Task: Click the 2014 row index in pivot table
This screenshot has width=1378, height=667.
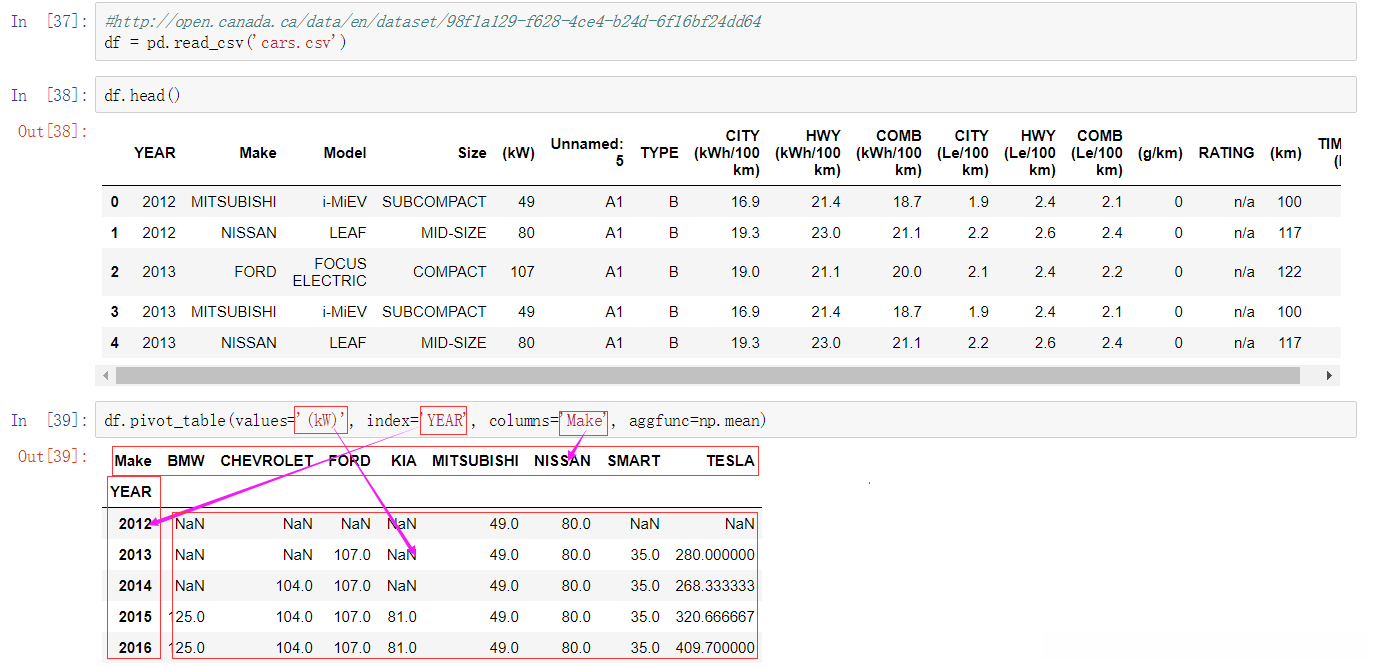Action: (135, 586)
